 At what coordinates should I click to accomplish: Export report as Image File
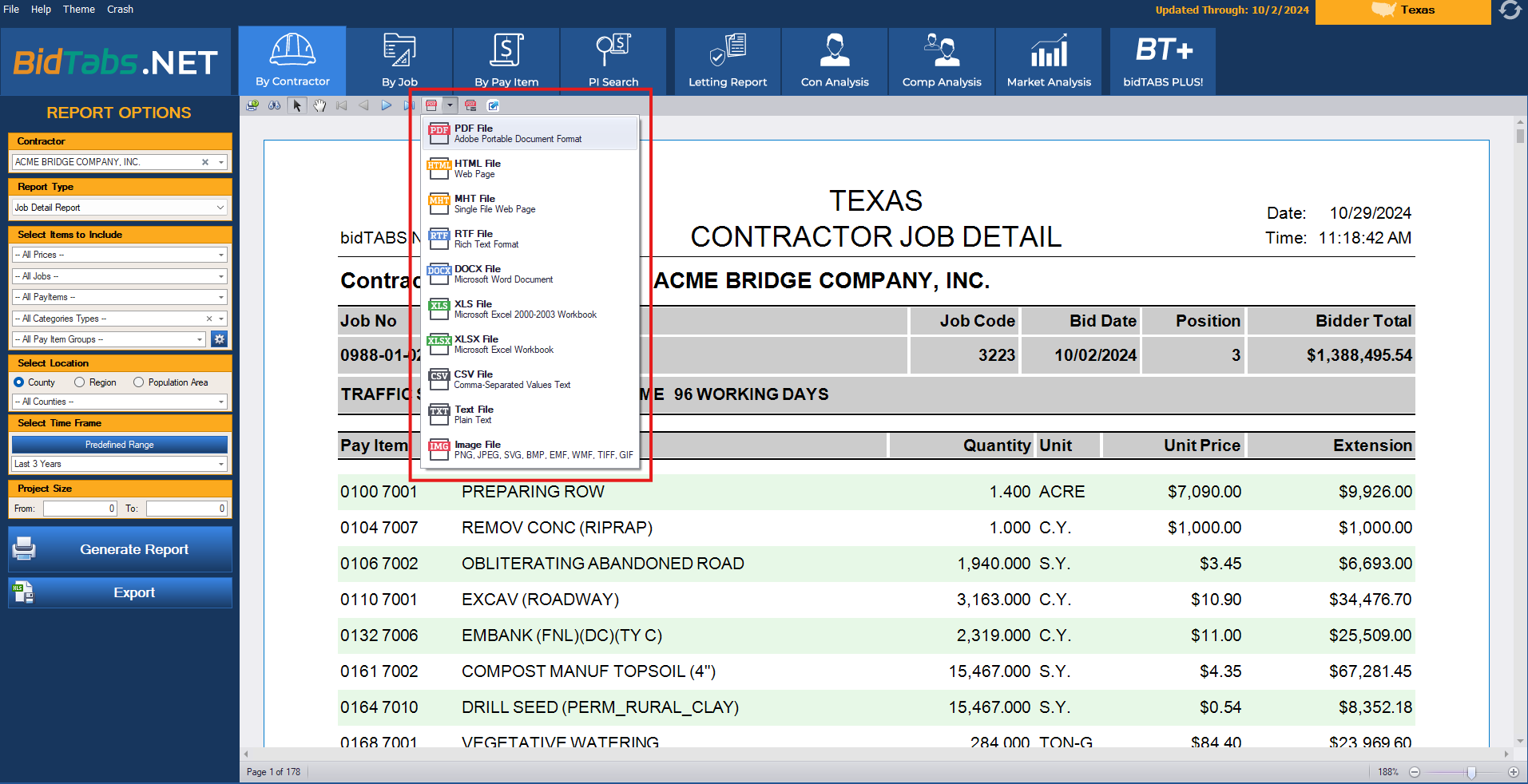[530, 449]
